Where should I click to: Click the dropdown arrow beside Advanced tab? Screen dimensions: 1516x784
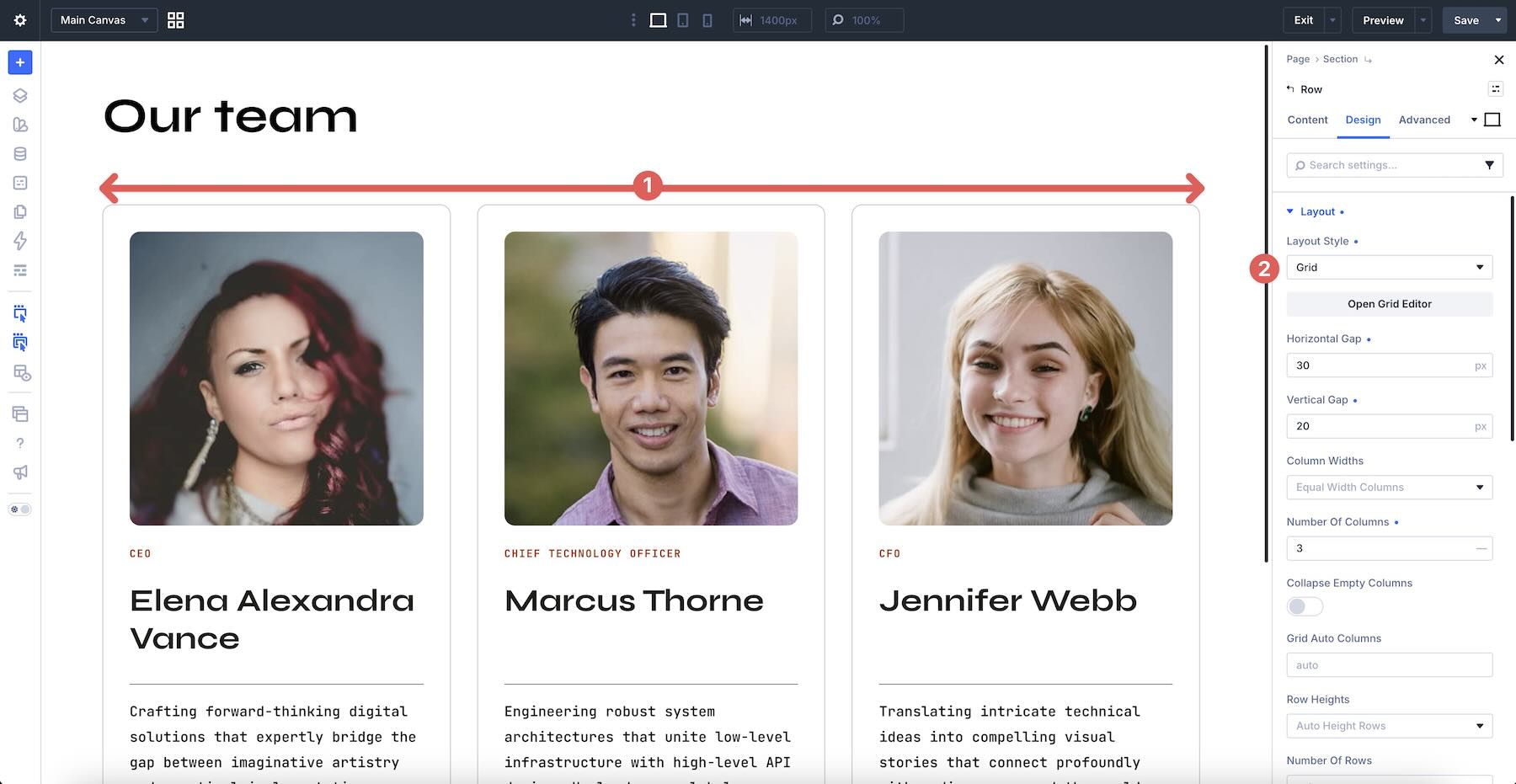tap(1474, 120)
